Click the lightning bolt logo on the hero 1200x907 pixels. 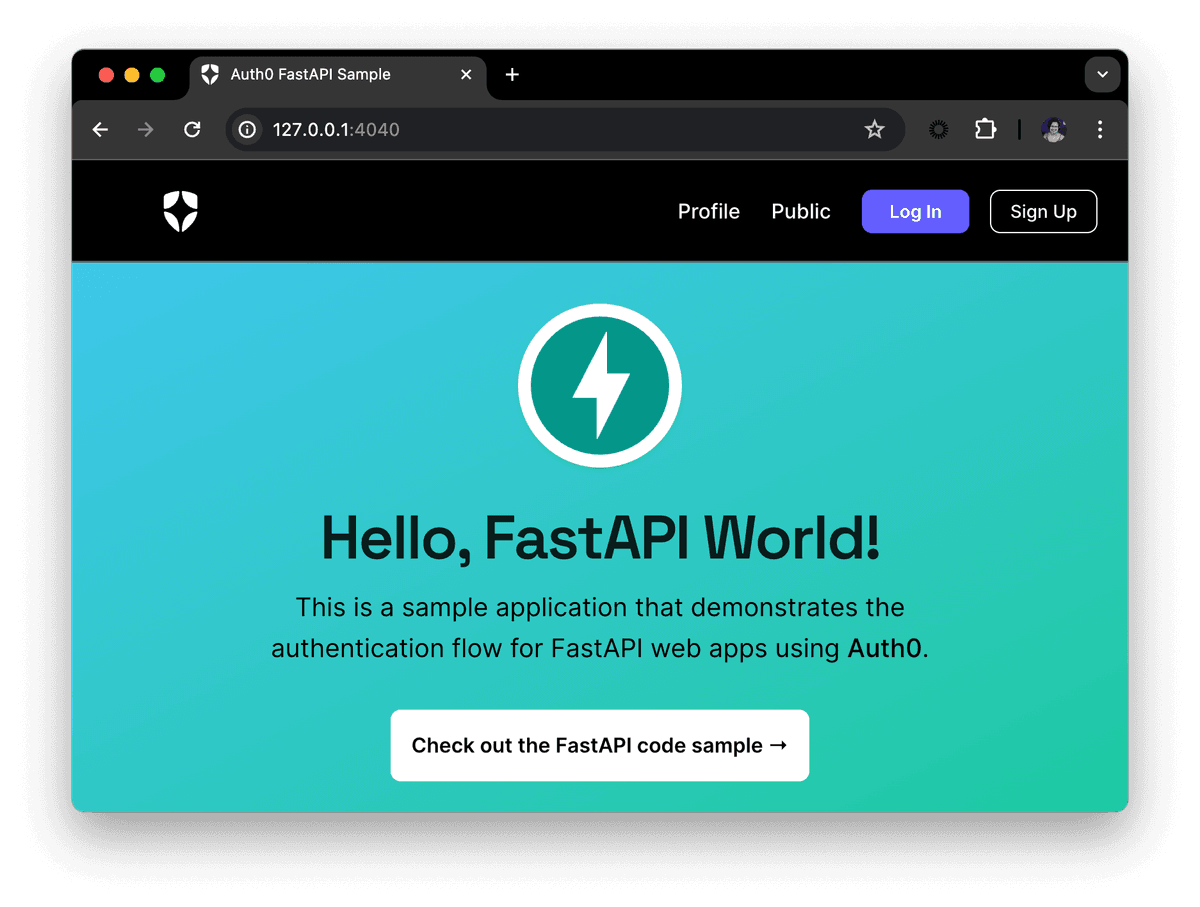(x=600, y=386)
